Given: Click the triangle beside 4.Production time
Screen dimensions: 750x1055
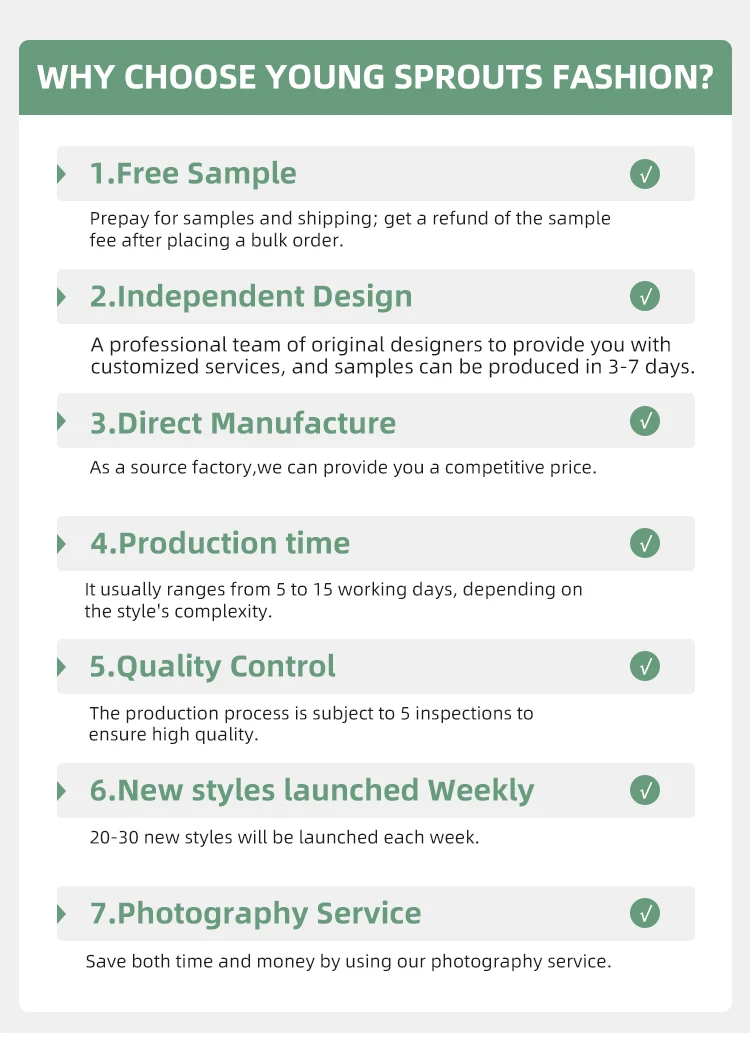Looking at the screenshot, I should (62, 544).
